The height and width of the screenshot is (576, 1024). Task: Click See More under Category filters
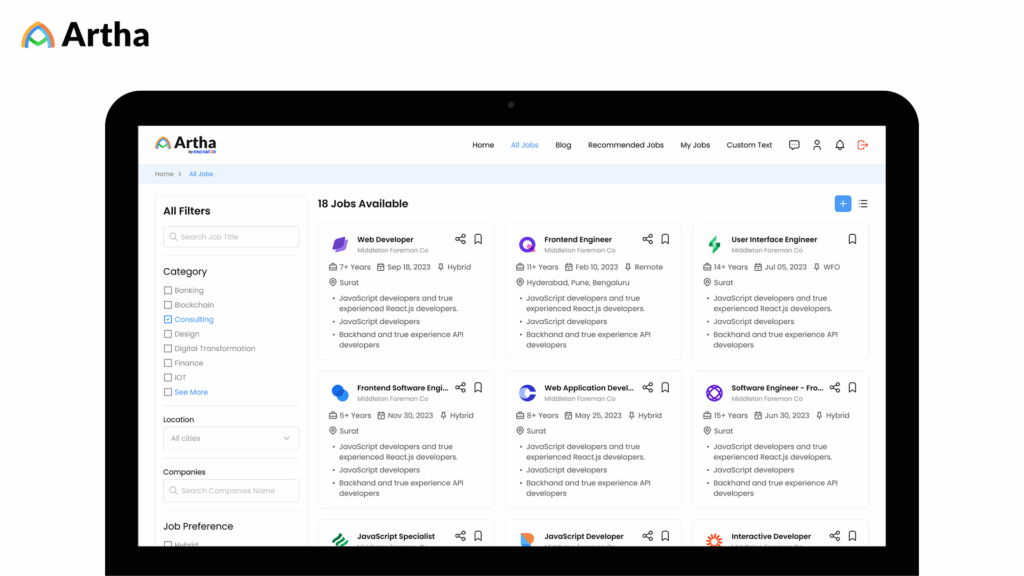191,392
